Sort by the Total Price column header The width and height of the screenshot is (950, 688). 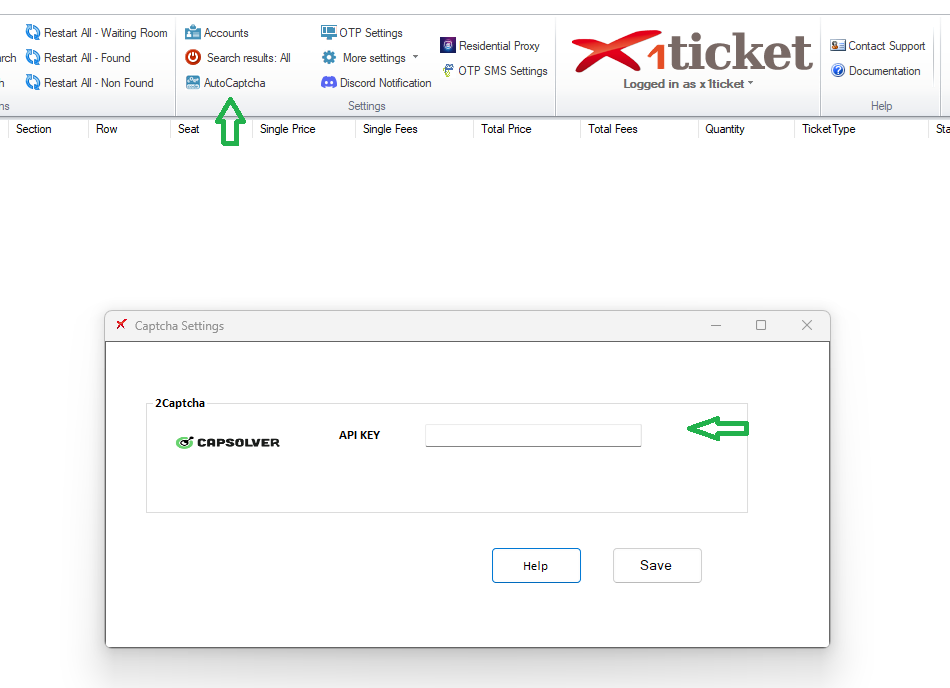tap(506, 129)
